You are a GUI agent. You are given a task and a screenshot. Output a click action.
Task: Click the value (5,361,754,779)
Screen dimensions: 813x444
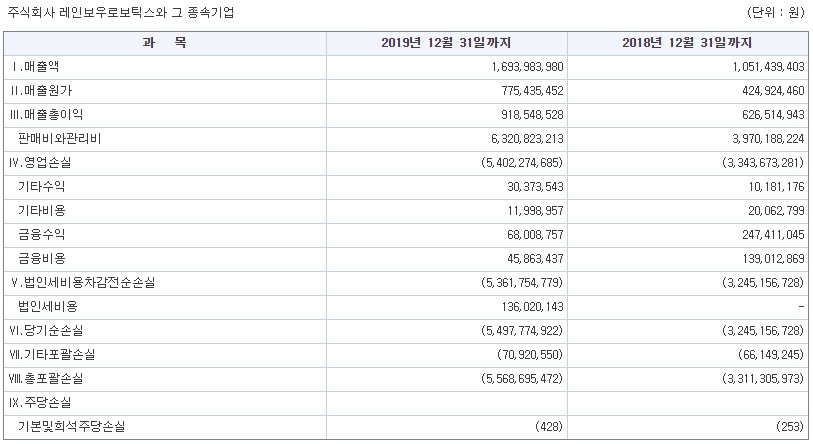point(522,283)
